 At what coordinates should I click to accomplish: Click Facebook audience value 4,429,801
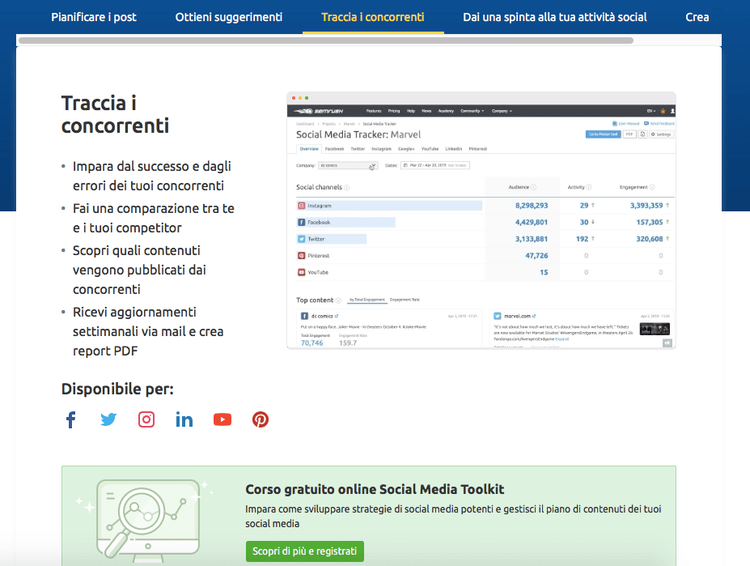click(x=531, y=222)
